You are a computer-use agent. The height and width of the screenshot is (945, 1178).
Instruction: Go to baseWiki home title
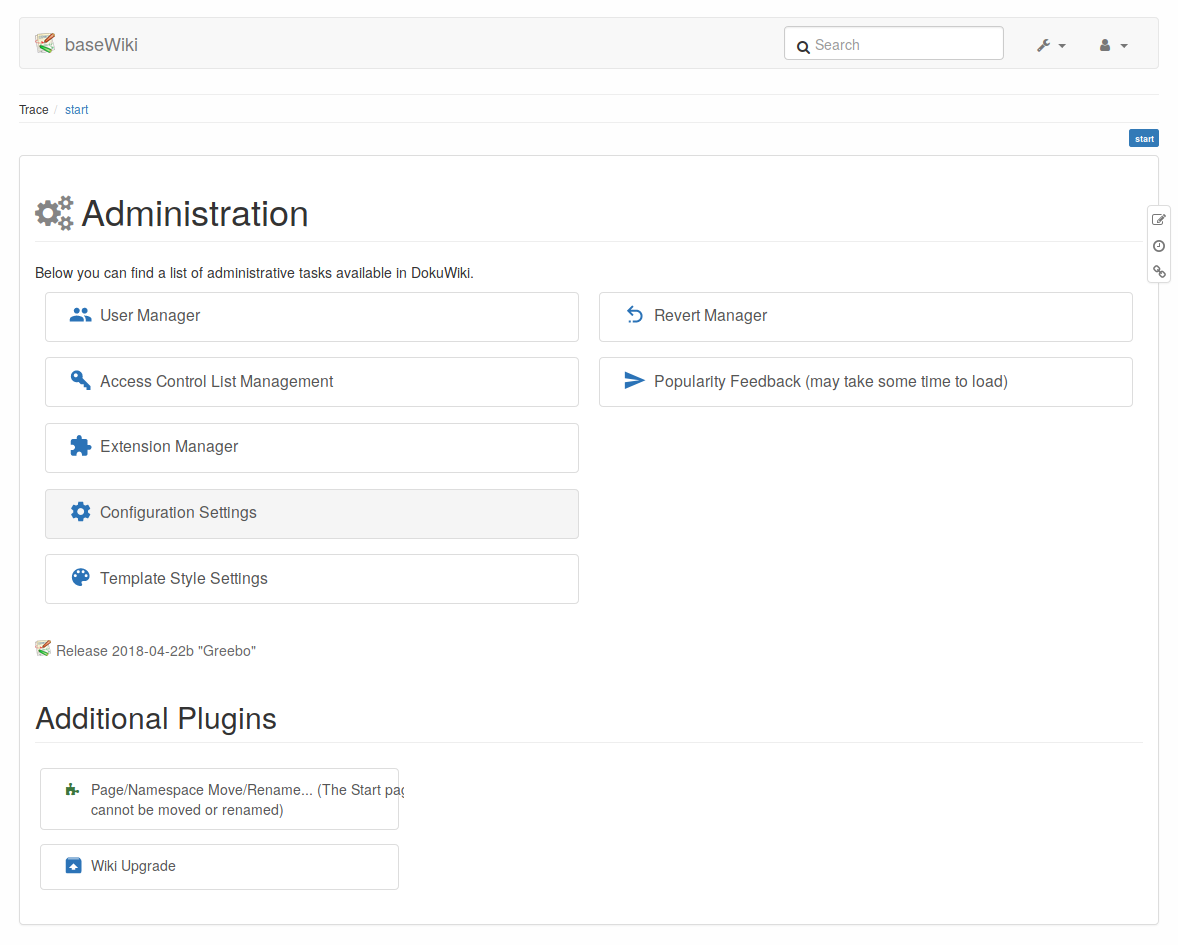point(101,44)
